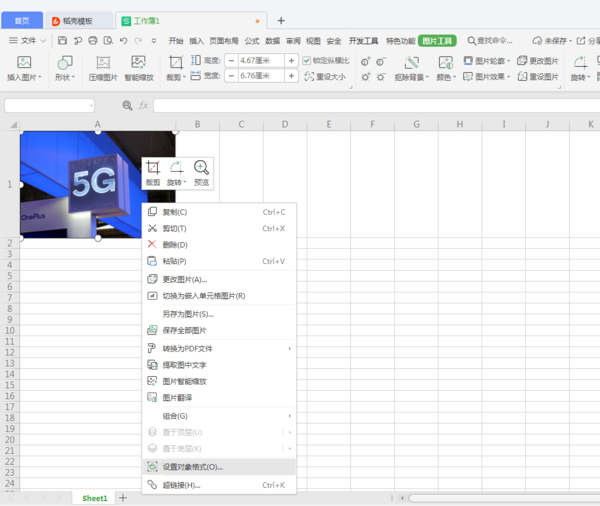Viewport: 600px width, 506px height.
Task: Click the increase contrast icon
Action: click(x=366, y=61)
